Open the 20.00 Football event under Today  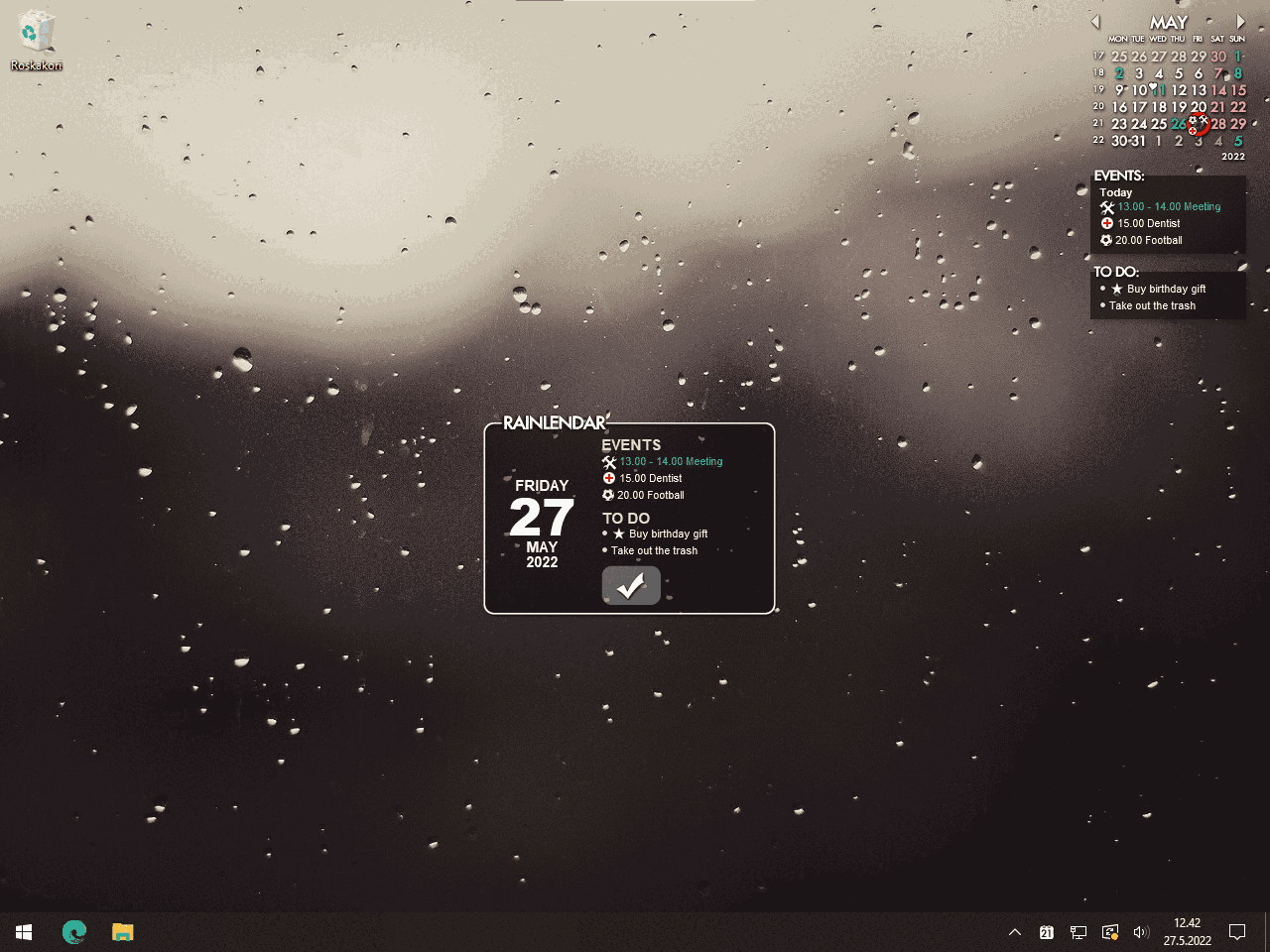coord(1149,241)
